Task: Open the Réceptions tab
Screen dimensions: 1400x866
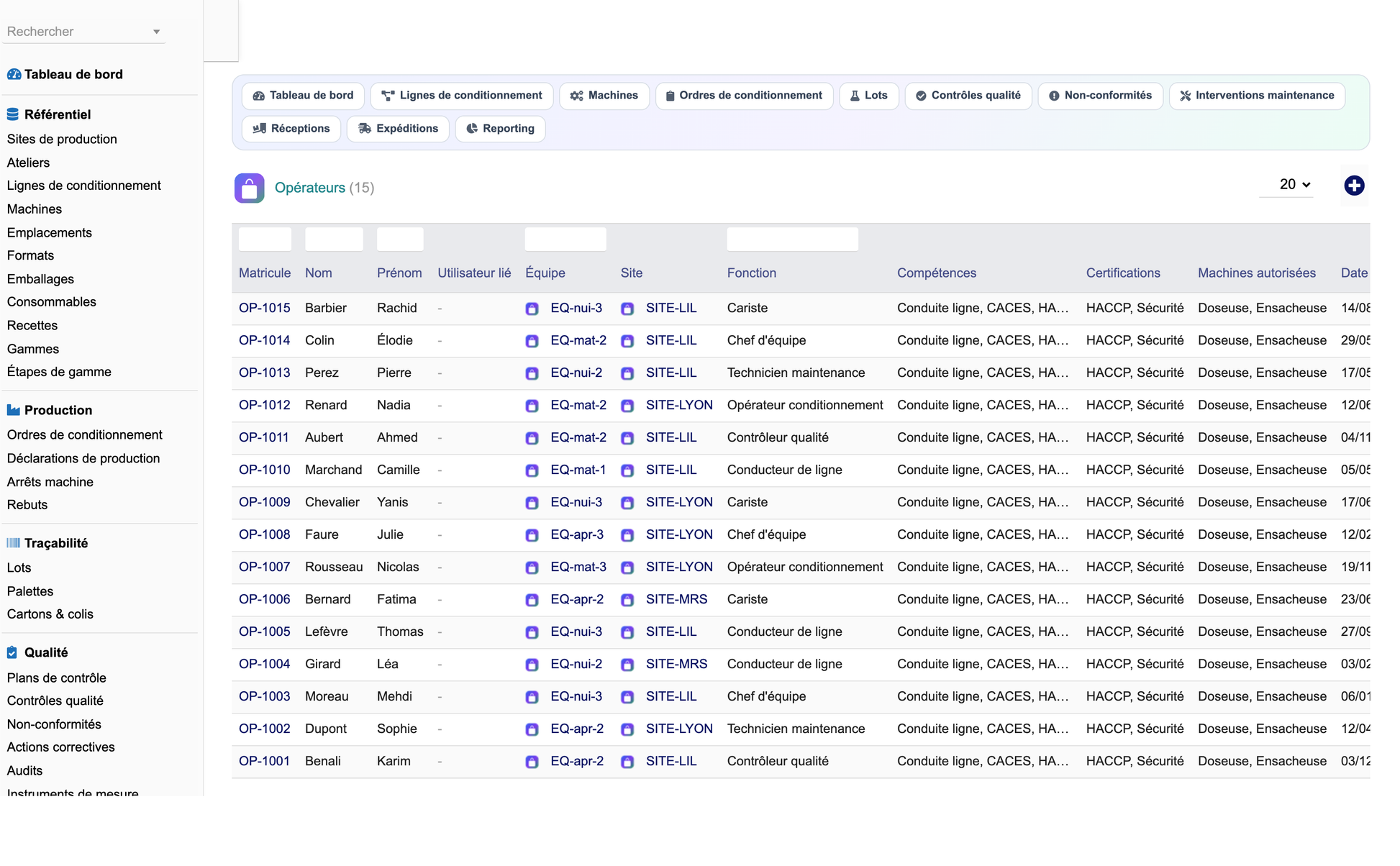Action: pos(291,129)
